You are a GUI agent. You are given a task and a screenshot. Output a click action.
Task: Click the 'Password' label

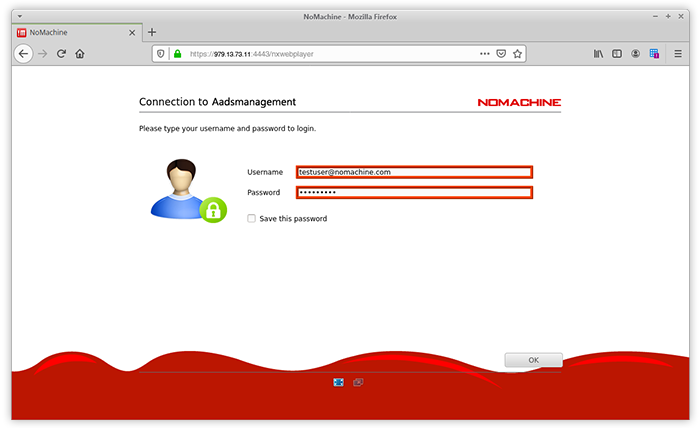pos(263,192)
